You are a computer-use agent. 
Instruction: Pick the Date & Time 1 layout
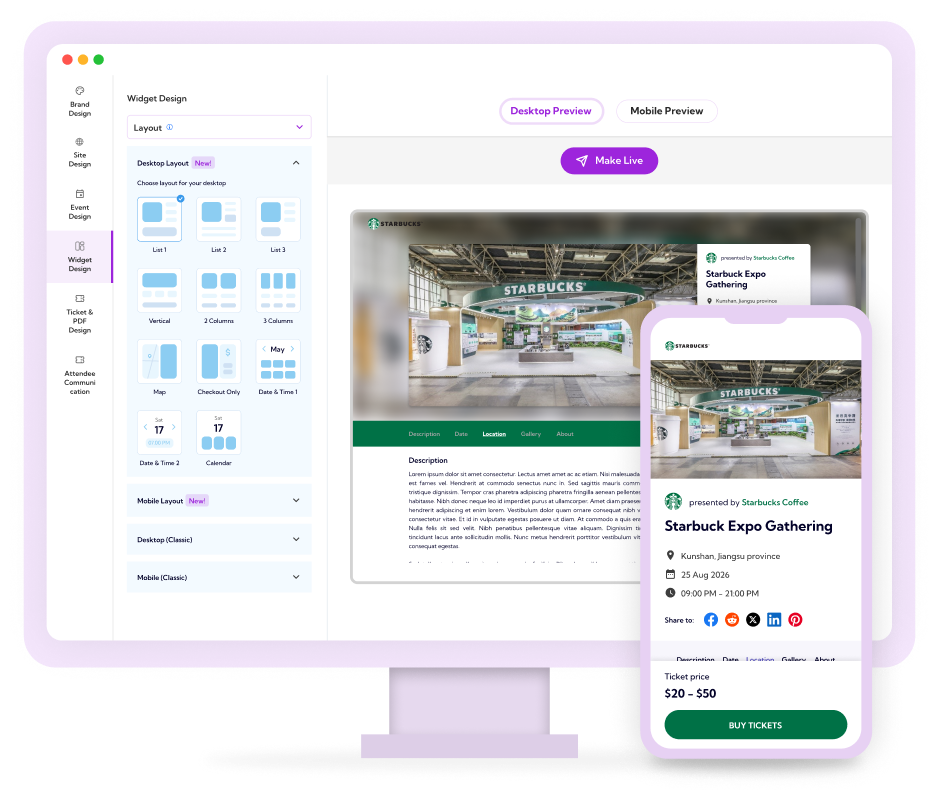(x=278, y=362)
